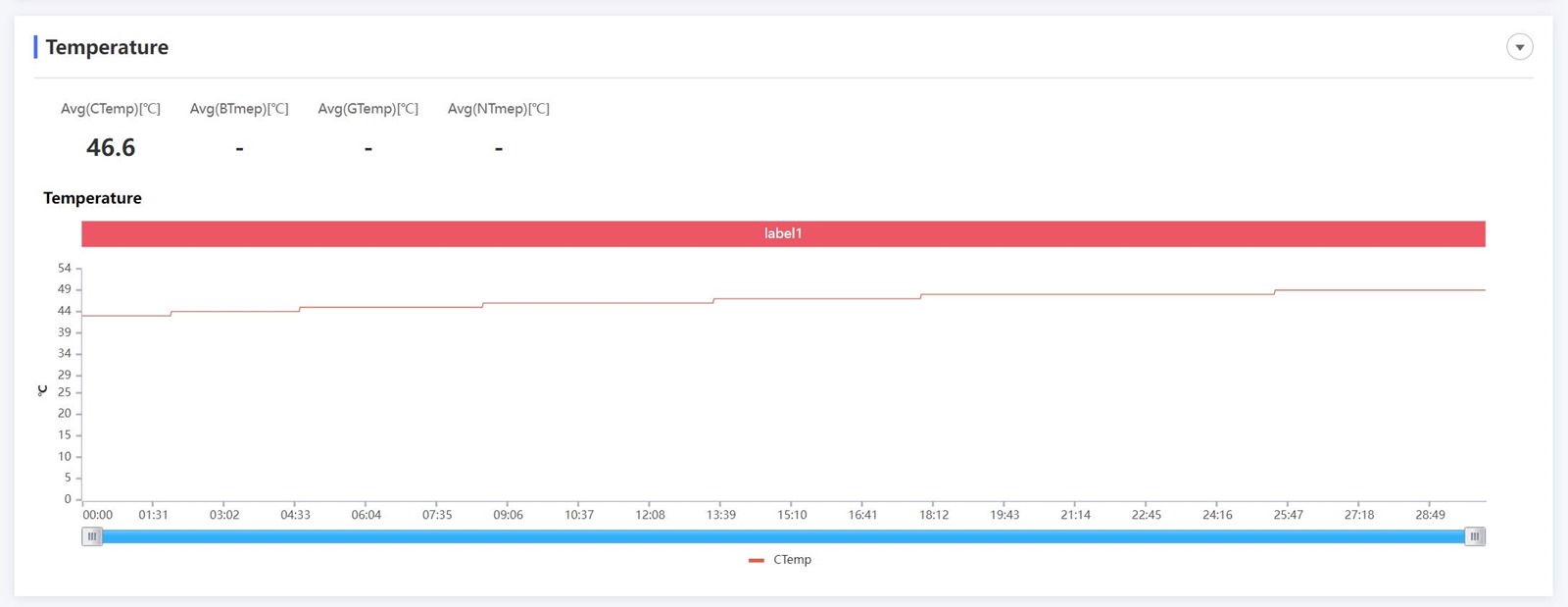1568x607 pixels.
Task: Click the 54 value on the y-axis
Action: 65,268
